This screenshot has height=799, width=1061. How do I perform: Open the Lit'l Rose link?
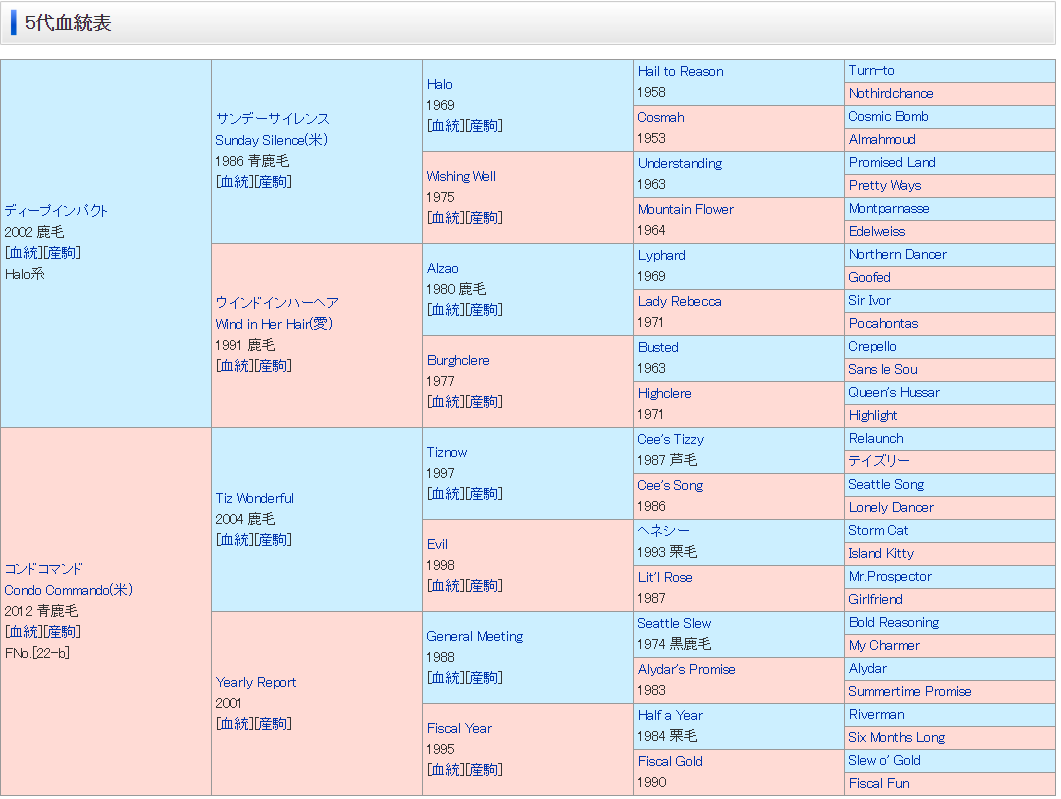click(x=665, y=578)
